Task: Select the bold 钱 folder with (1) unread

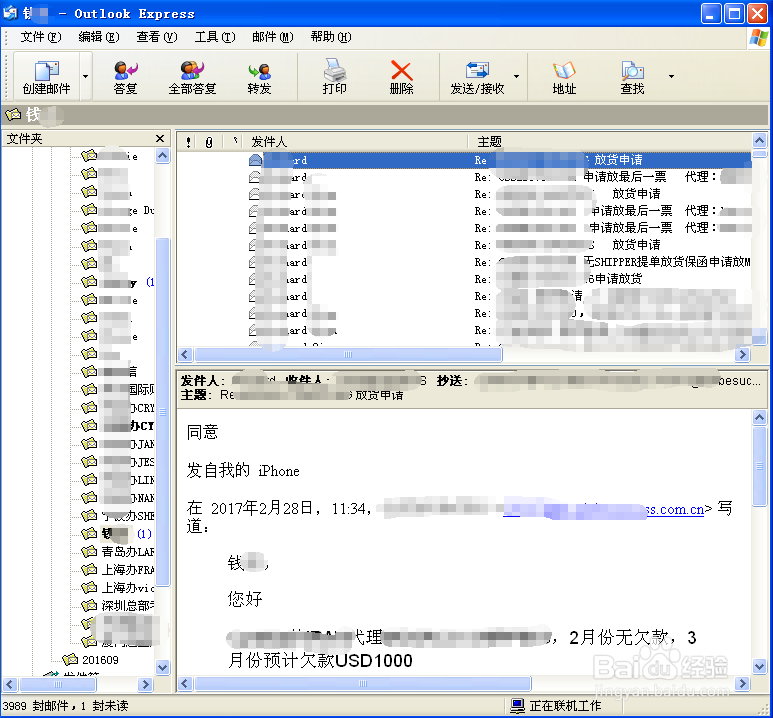Action: click(x=126, y=534)
